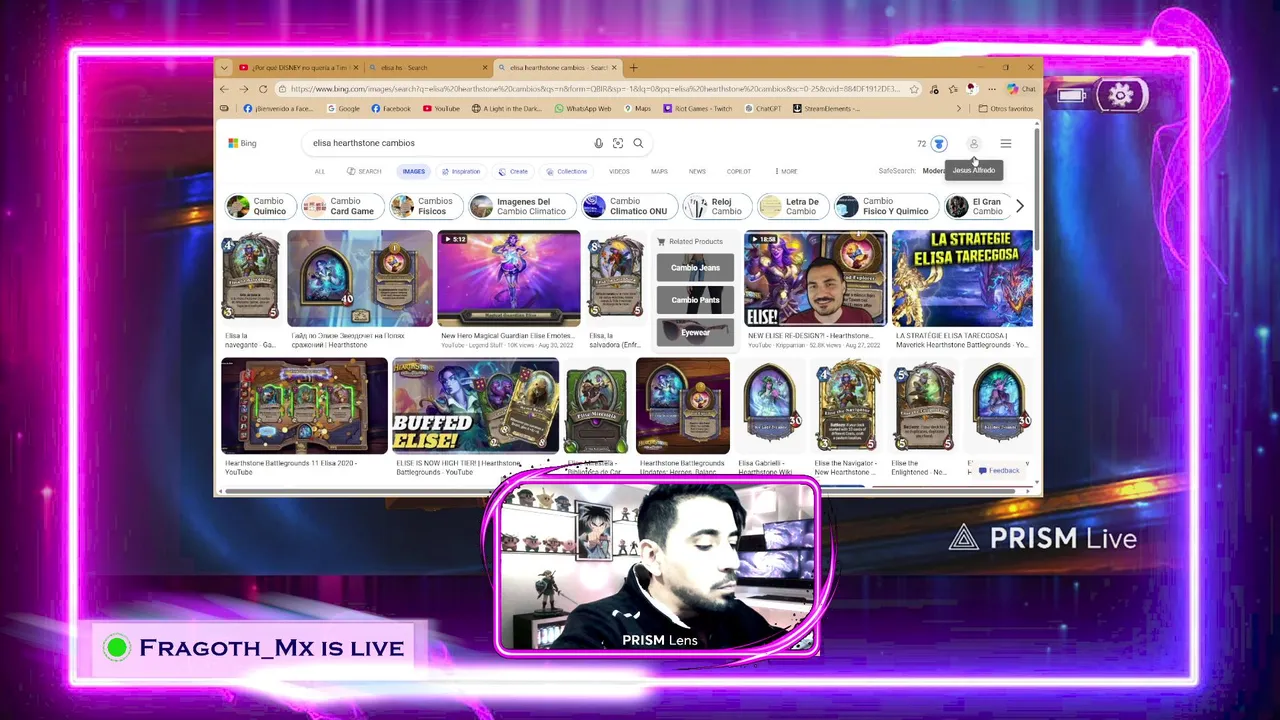Select the 'Cambio Quimico' suggestion chip
Viewport: 1280px width, 720px height.
[x=260, y=206]
